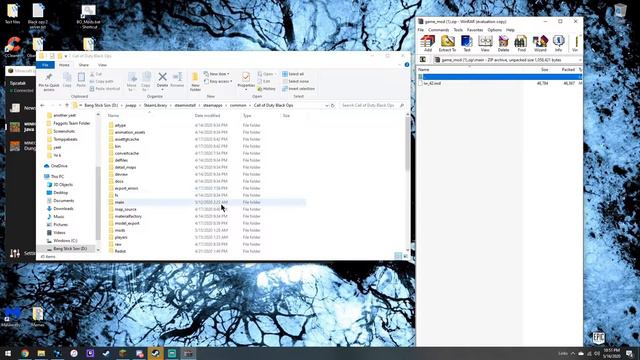
Task: Click Select none in Explorer ribbon
Action: tap(296, 81)
